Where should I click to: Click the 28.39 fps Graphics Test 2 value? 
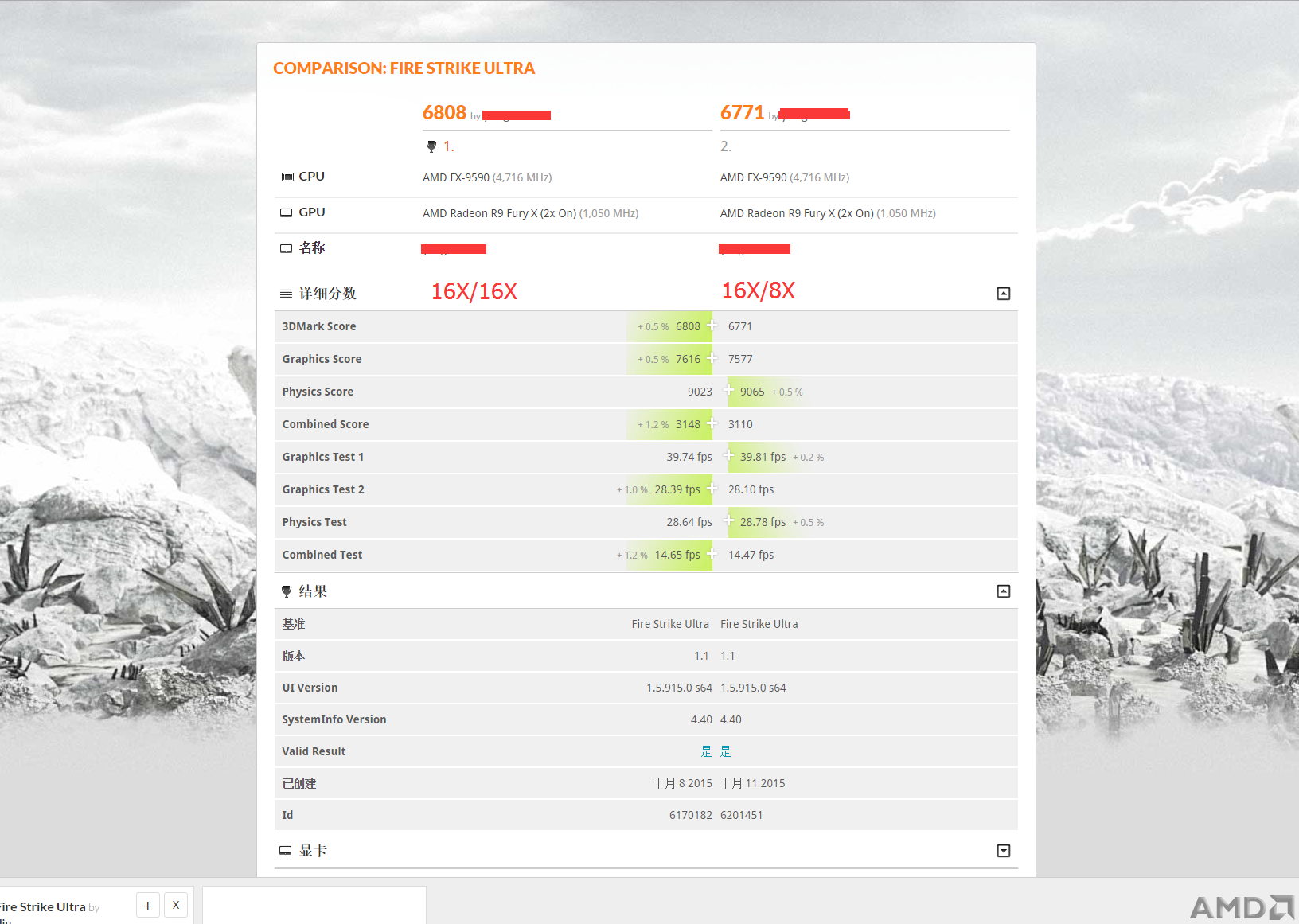[677, 489]
